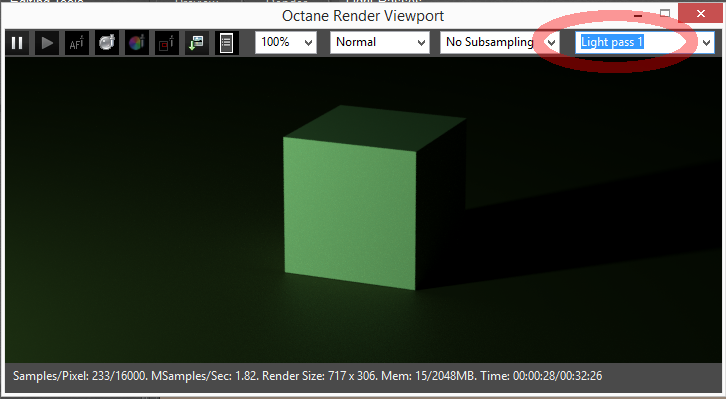Open the 100% zoom dropdown
This screenshot has height=399, width=726.
[x=286, y=43]
